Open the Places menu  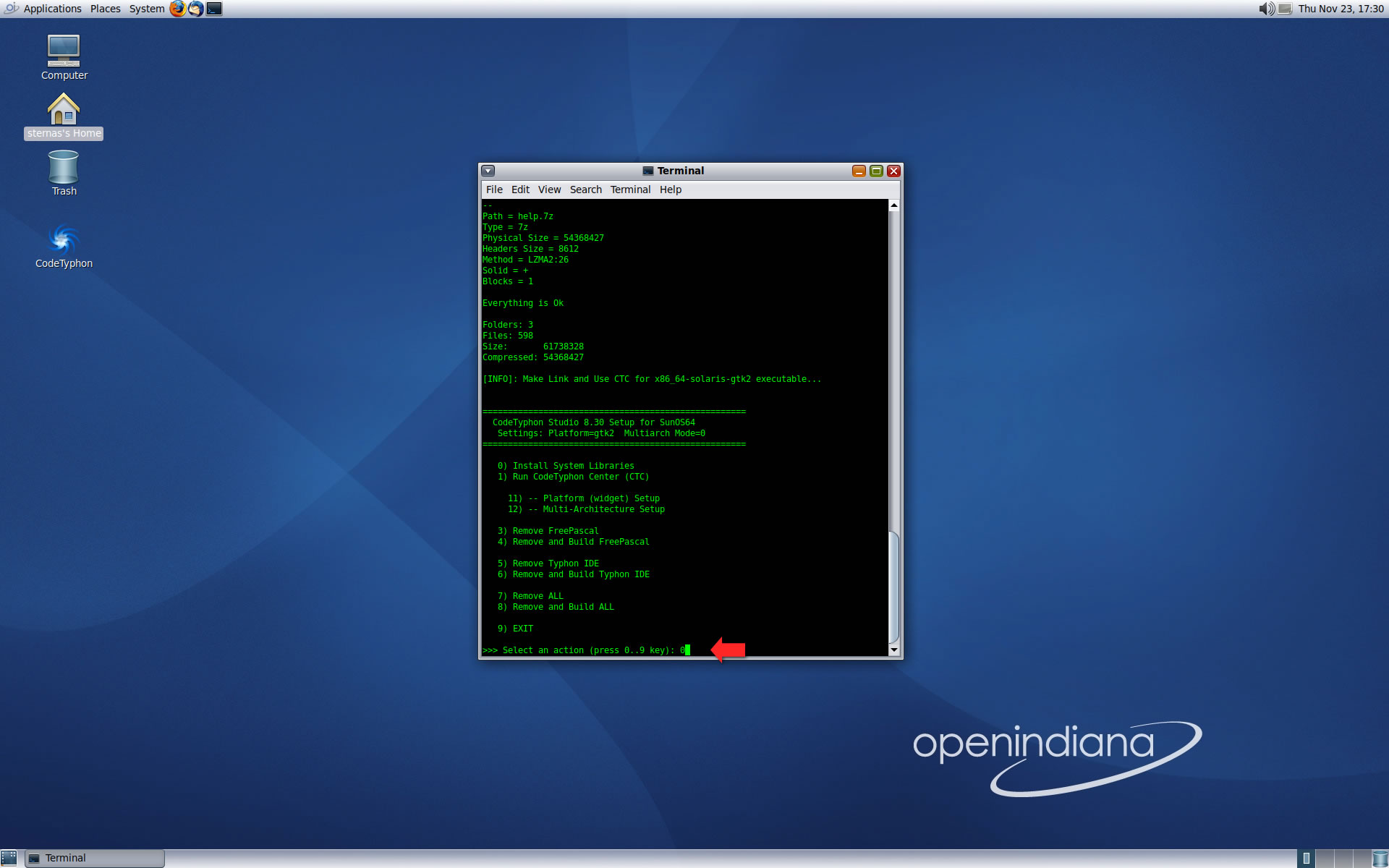106,9
